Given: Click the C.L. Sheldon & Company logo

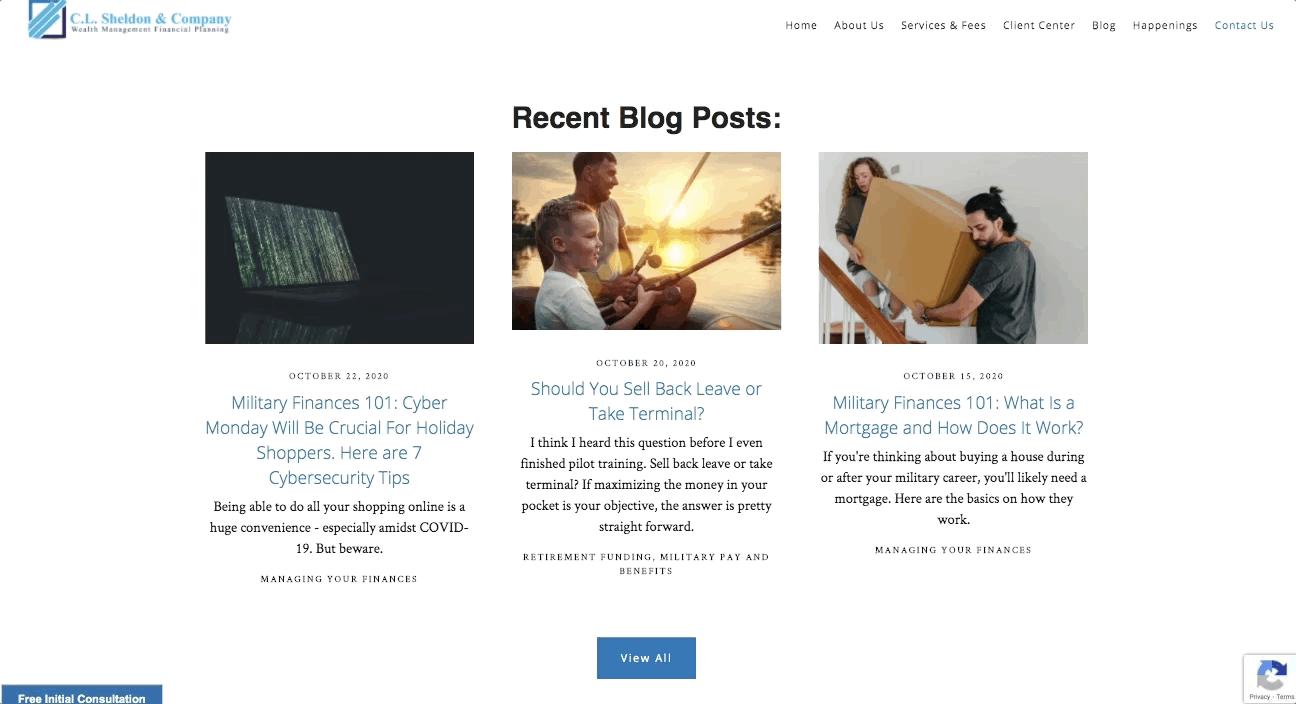Looking at the screenshot, I should coord(130,20).
